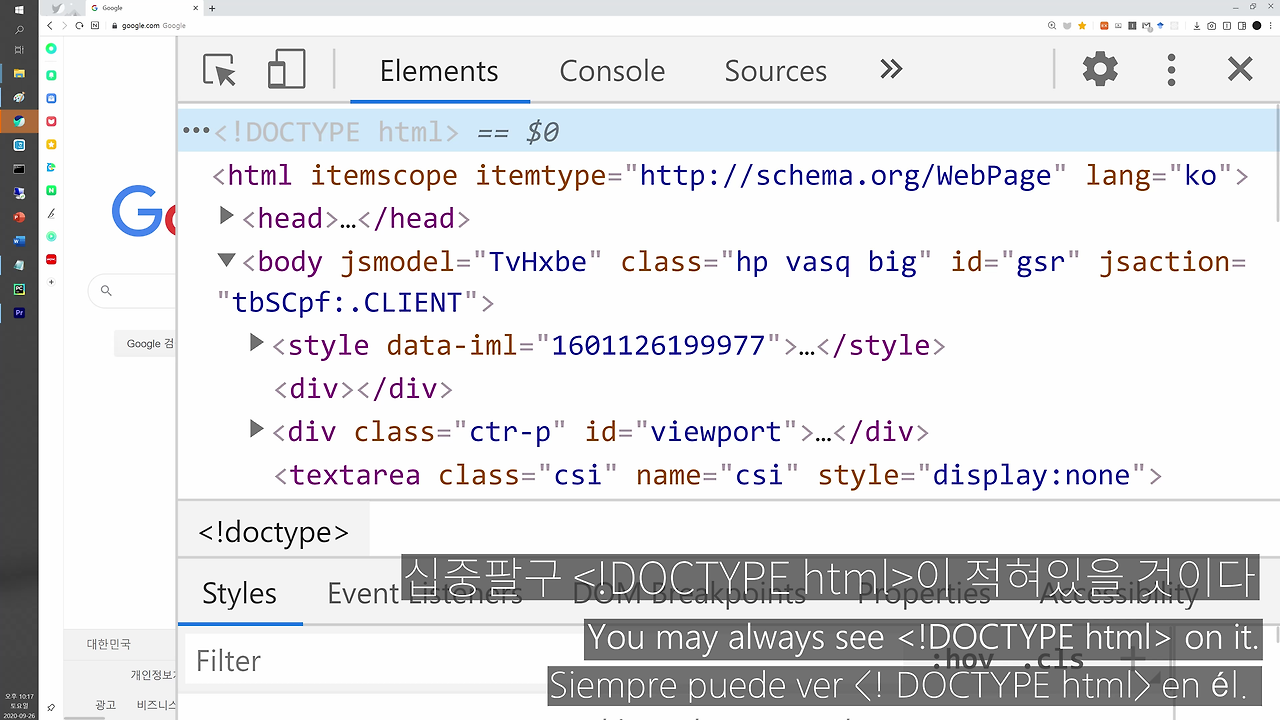The height and width of the screenshot is (720, 1280).
Task: Expand the viewport div node
Action: pos(256,429)
